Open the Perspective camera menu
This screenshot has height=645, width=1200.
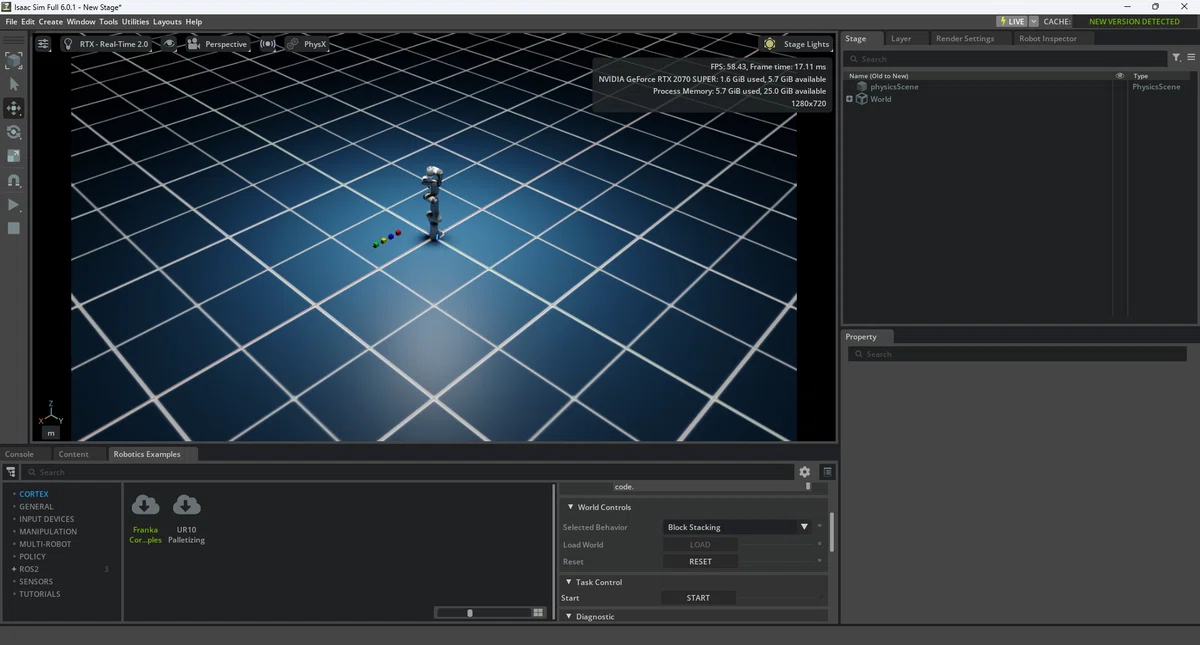coord(217,44)
